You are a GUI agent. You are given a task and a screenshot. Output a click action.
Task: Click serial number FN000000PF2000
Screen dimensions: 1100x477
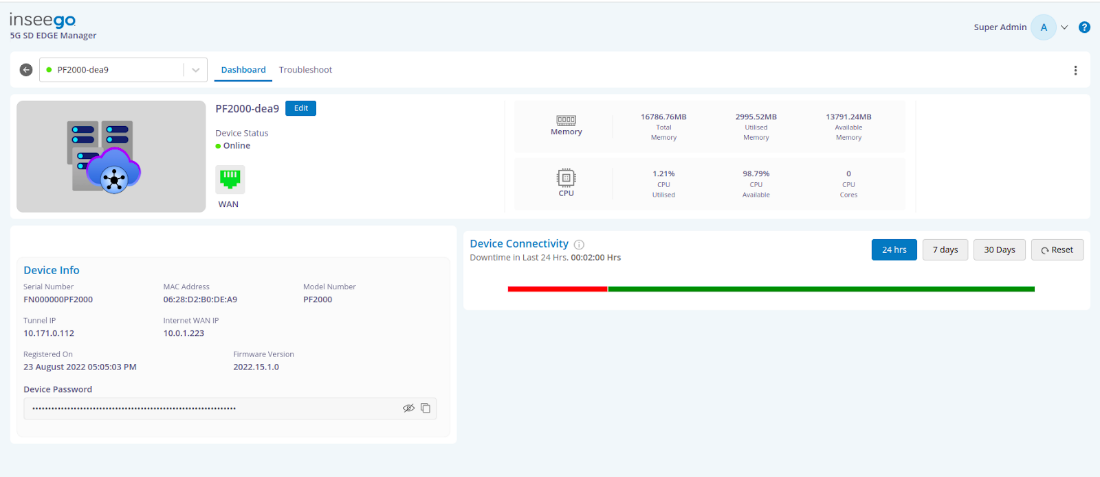coord(58,300)
